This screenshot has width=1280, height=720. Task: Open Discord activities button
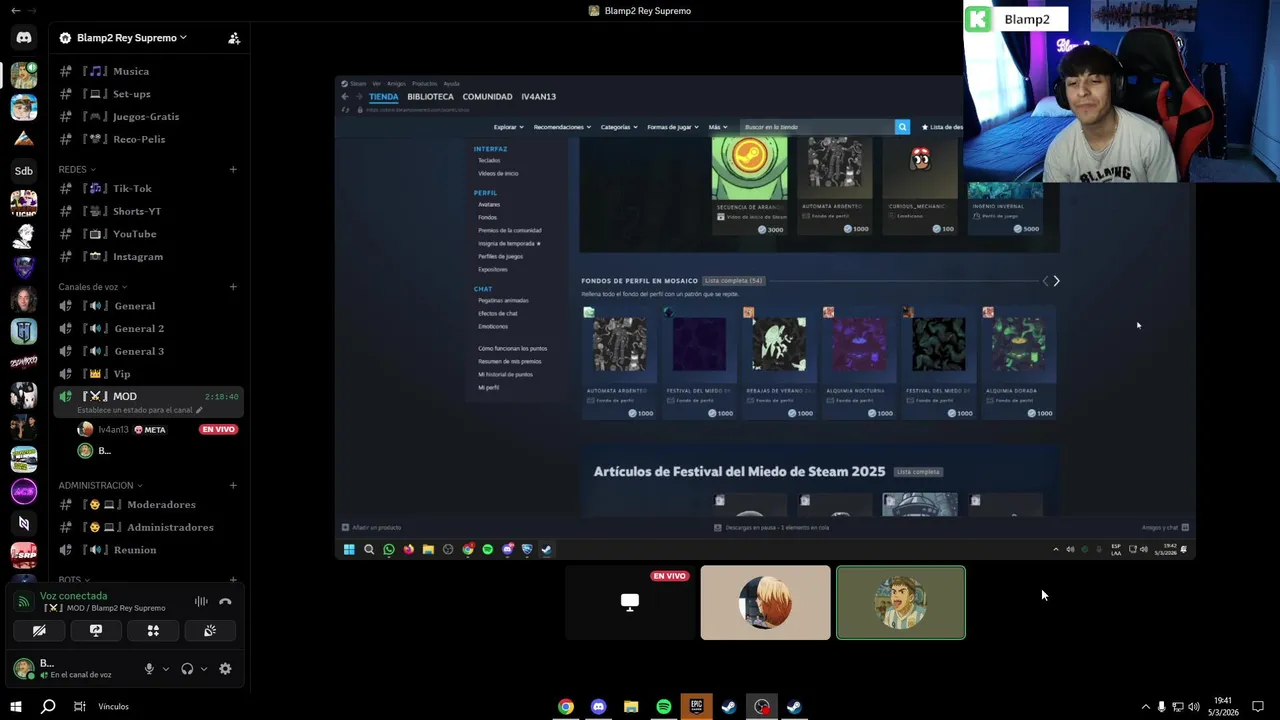point(153,631)
